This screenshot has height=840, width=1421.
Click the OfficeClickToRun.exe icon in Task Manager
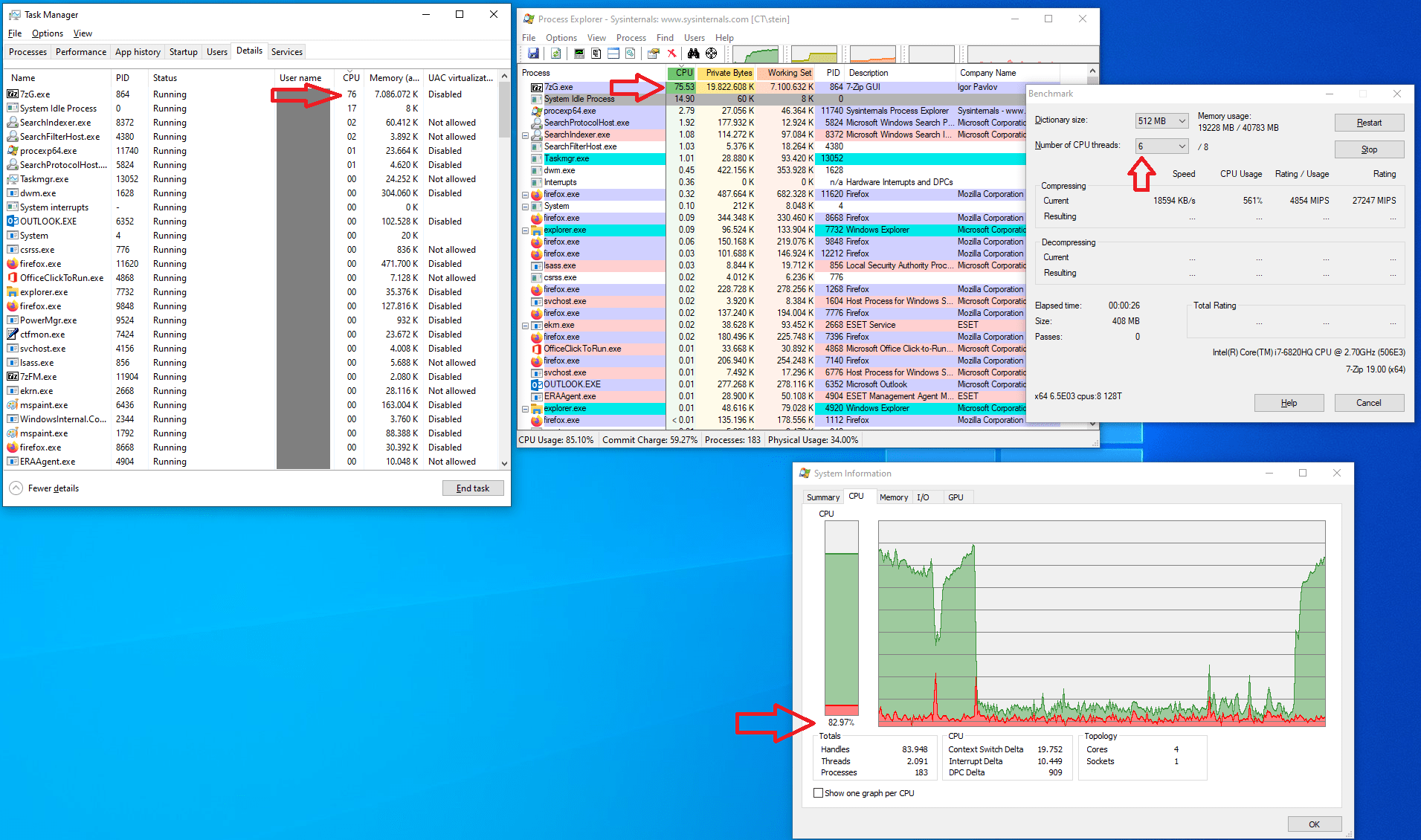click(x=13, y=278)
